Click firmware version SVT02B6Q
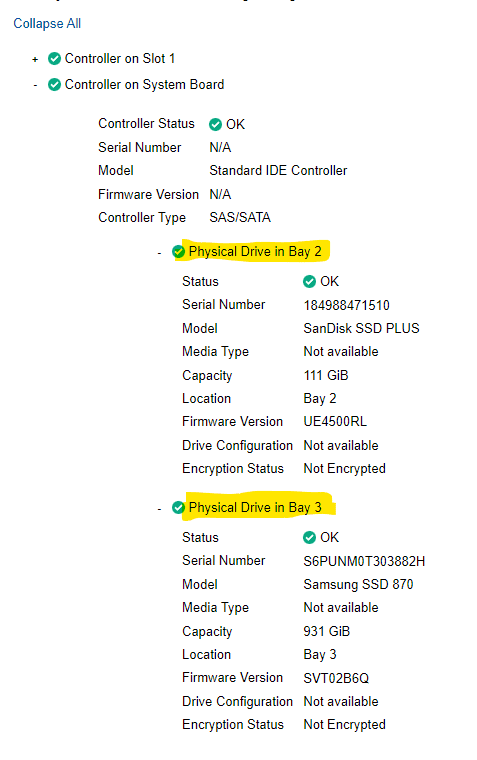 [x=336, y=678]
